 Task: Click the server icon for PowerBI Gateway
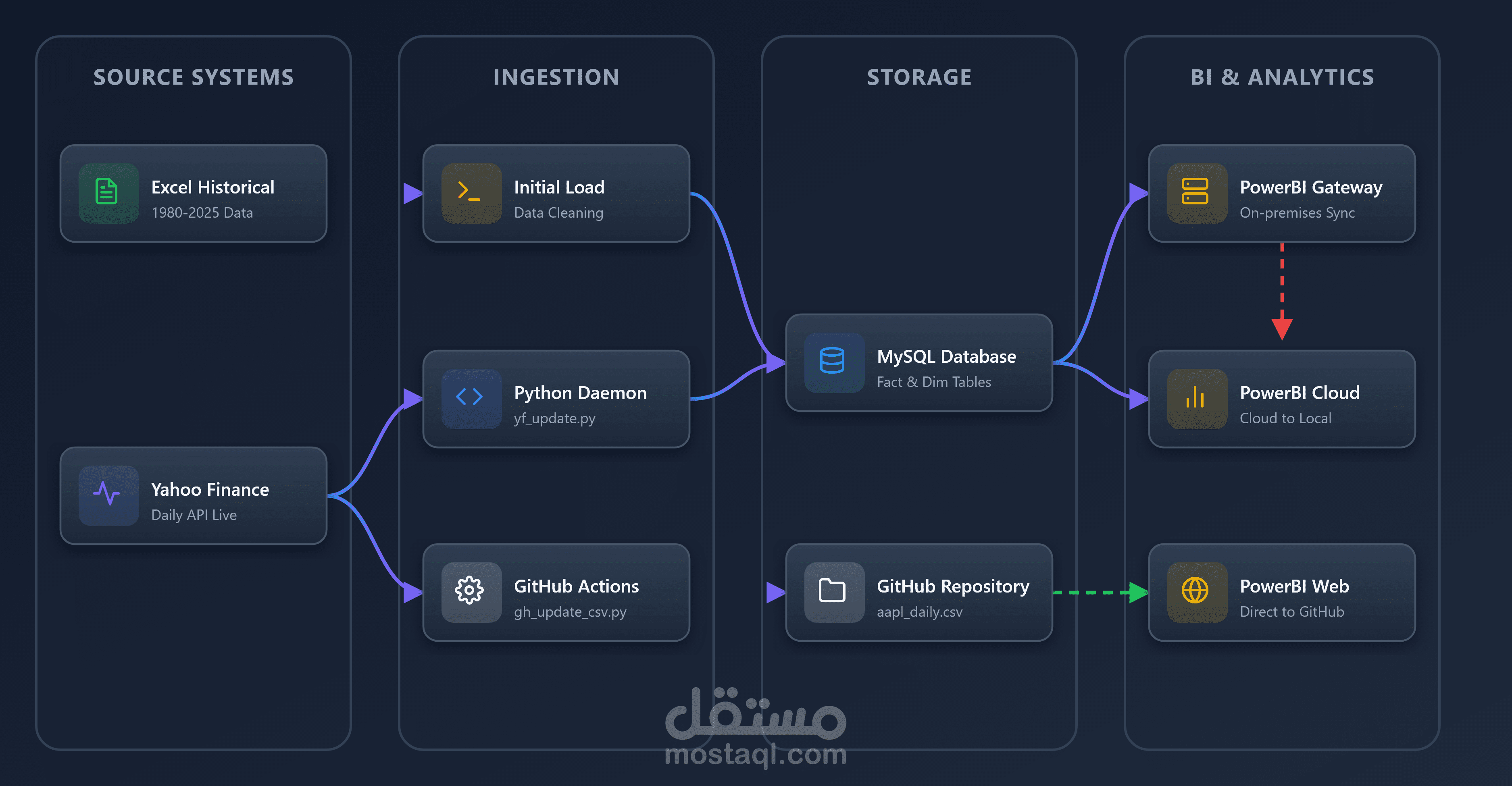(x=1195, y=191)
